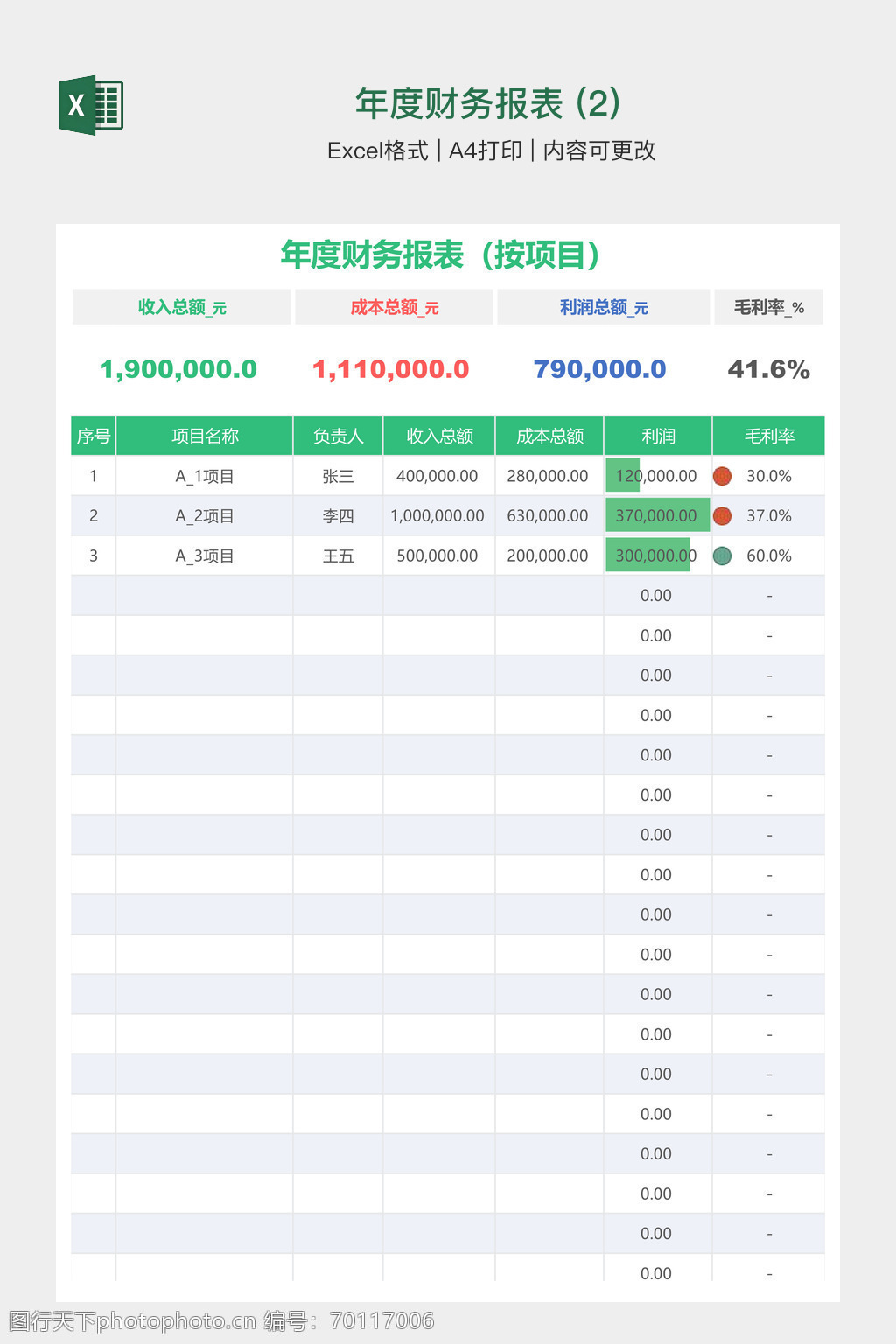Click the 790,000.0 total profit value
Viewport: 896px width, 1344px height.
(x=599, y=369)
